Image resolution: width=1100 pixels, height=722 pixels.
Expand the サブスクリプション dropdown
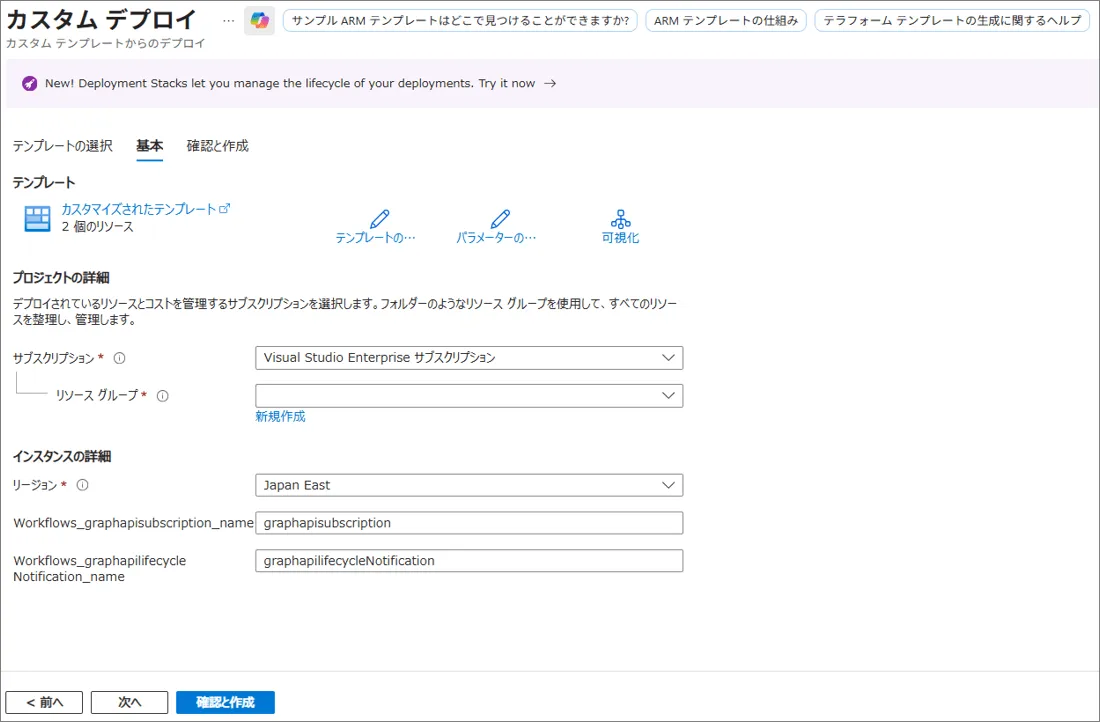469,358
